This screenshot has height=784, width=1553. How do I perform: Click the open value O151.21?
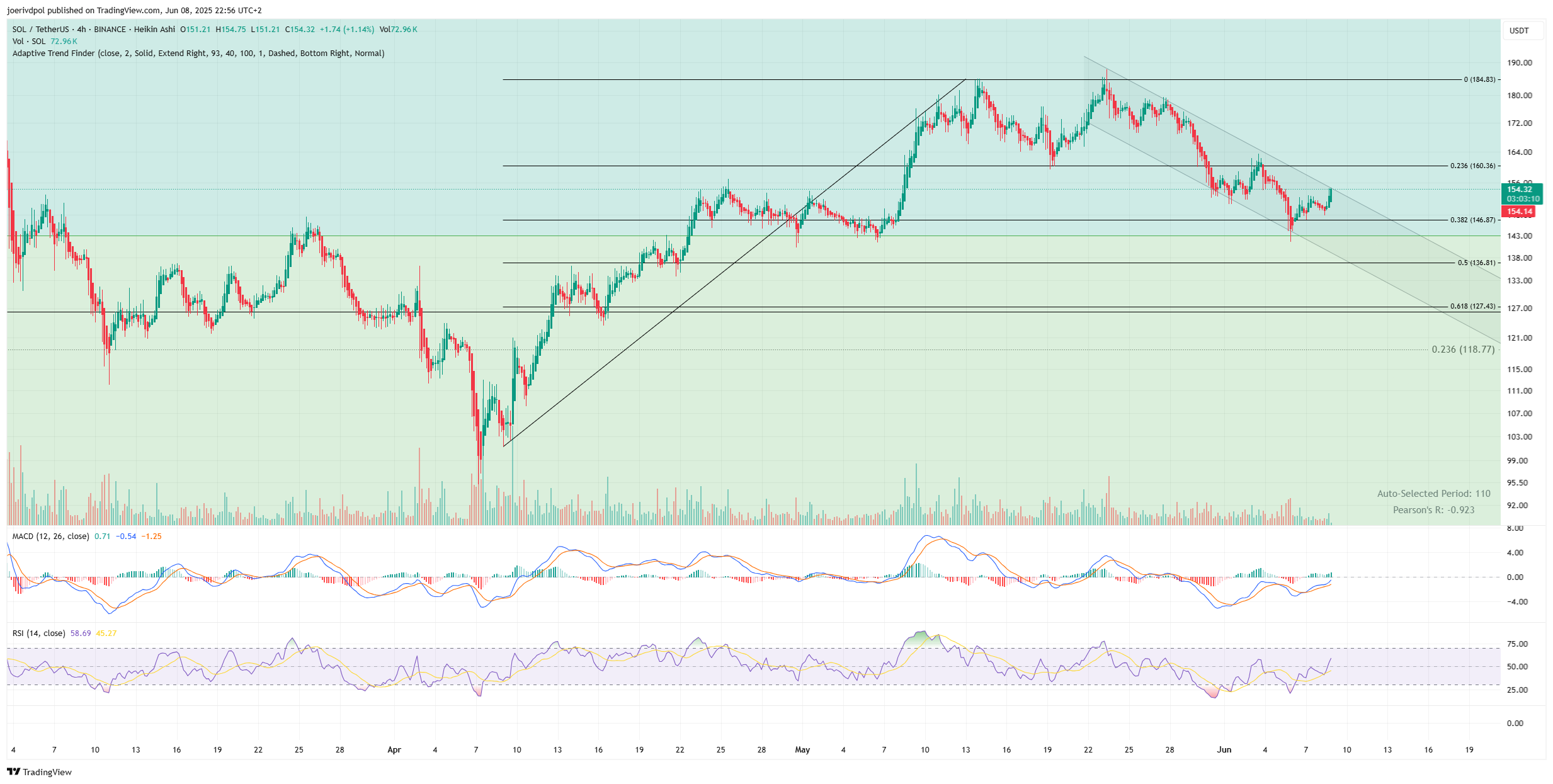point(195,30)
